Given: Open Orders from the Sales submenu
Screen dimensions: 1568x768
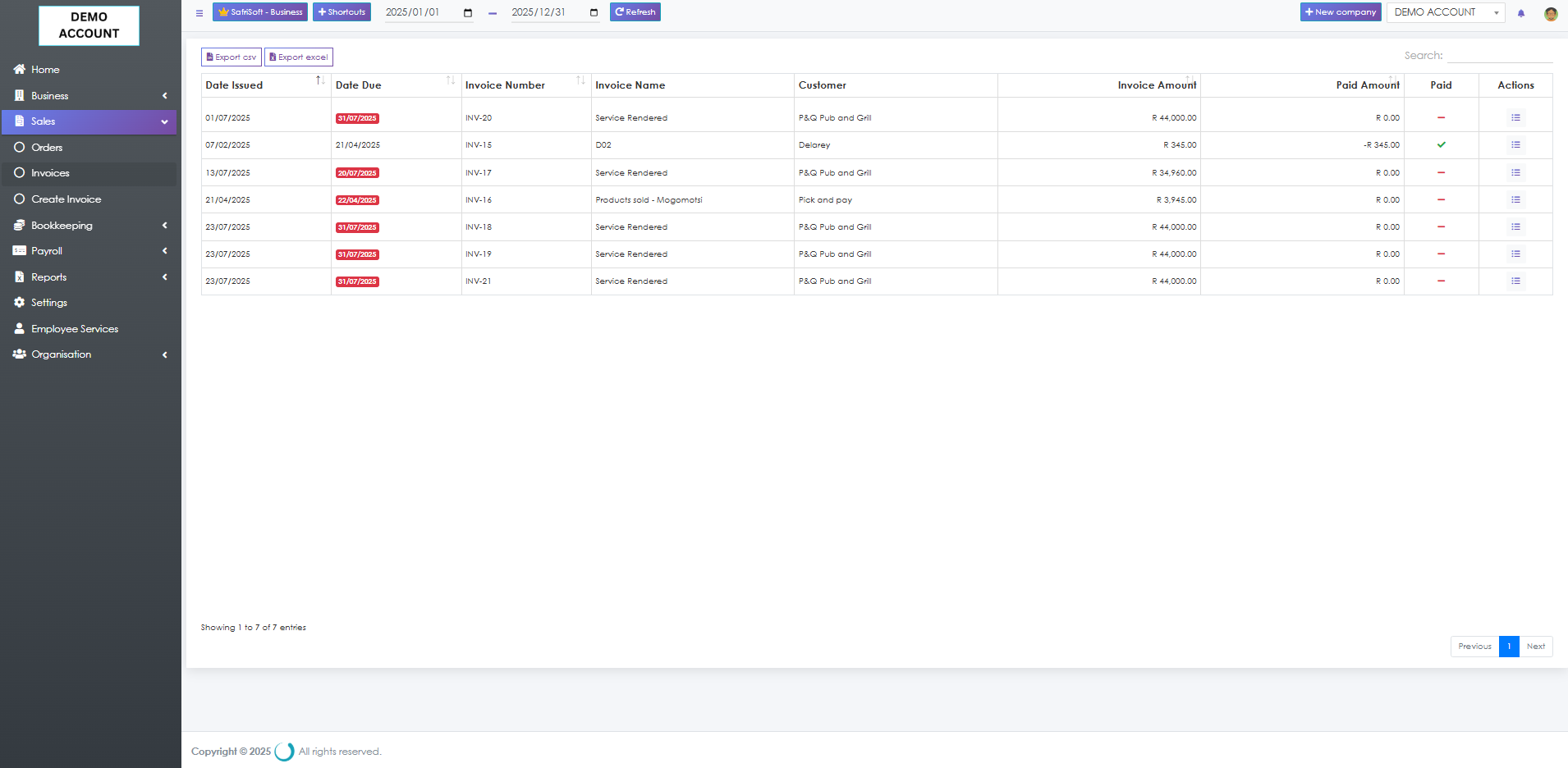Looking at the screenshot, I should pyautogui.click(x=47, y=148).
